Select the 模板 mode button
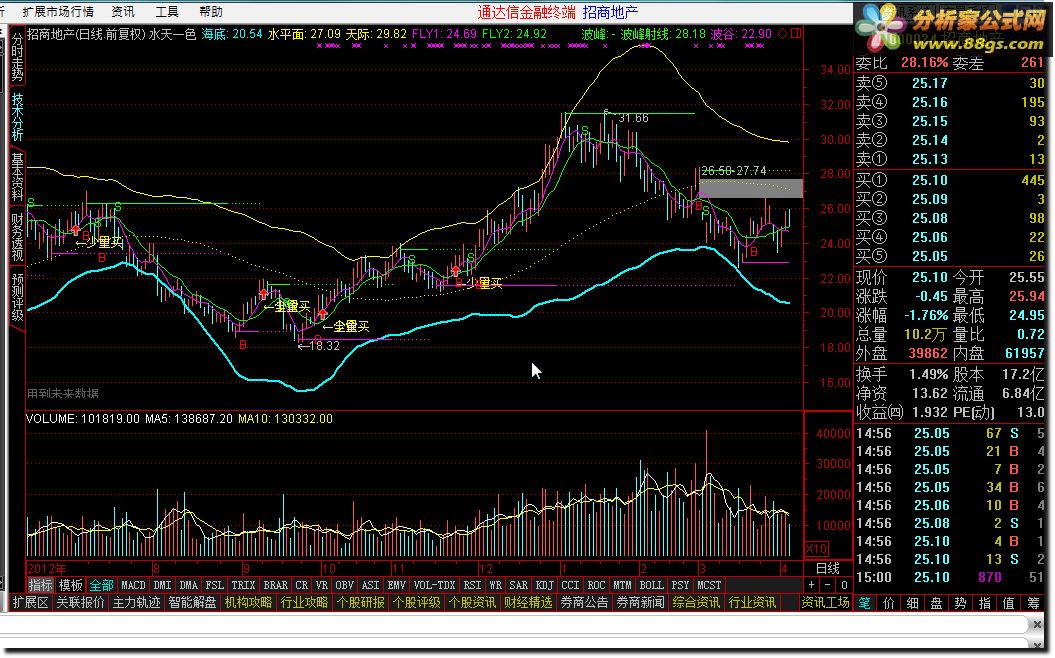The width and height of the screenshot is (1055, 658). point(70,585)
